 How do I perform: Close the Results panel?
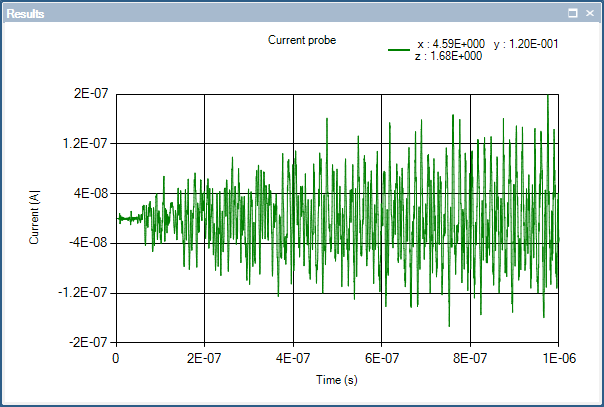tap(590, 13)
